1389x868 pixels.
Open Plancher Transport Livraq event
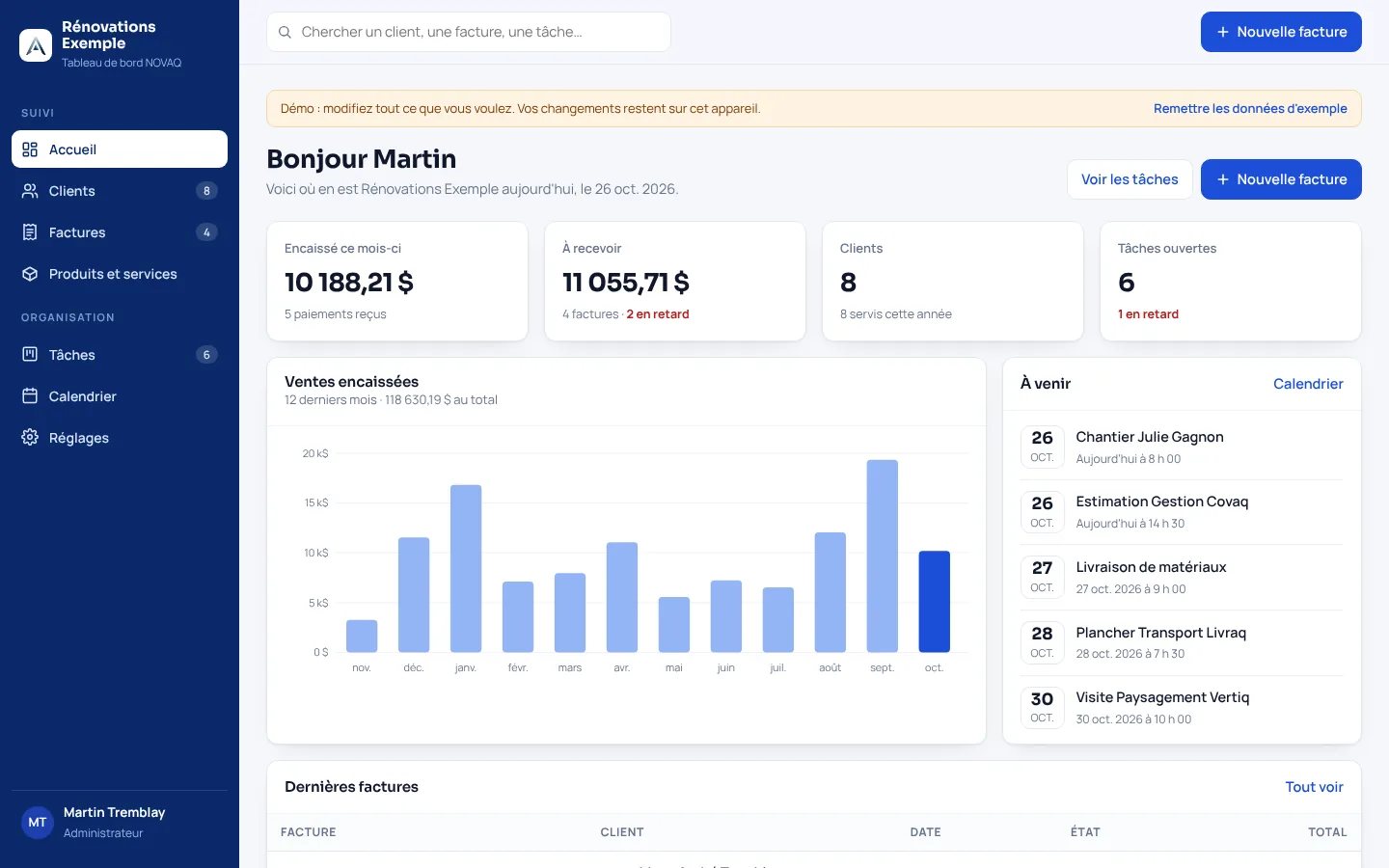1182,642
